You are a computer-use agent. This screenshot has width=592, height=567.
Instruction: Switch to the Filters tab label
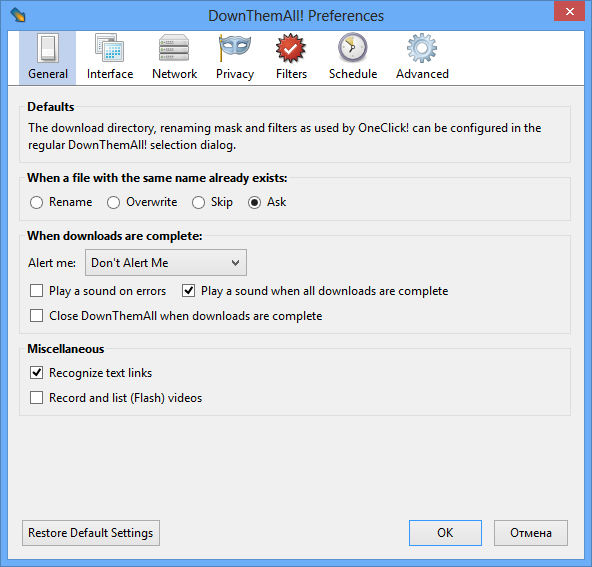click(x=291, y=74)
